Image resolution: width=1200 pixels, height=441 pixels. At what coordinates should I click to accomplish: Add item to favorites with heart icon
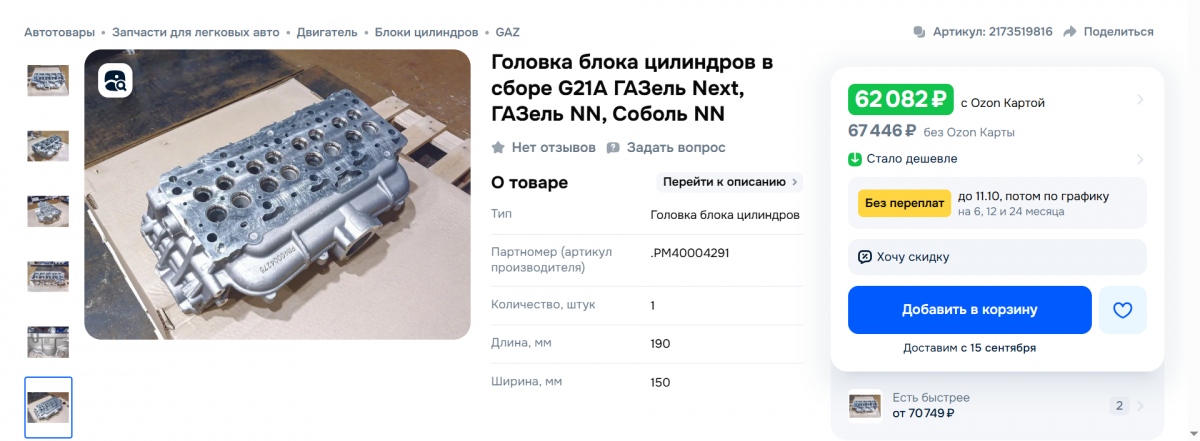pos(1122,310)
